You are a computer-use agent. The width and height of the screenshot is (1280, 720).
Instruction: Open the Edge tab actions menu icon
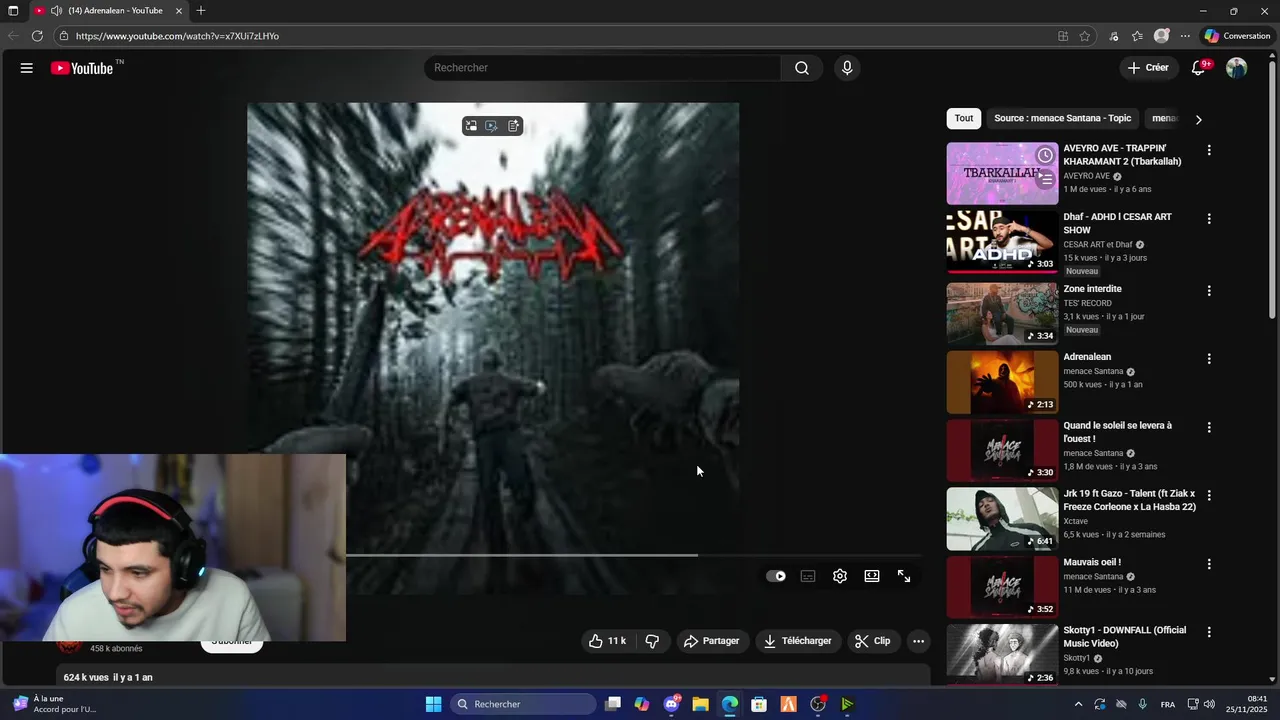13,11
